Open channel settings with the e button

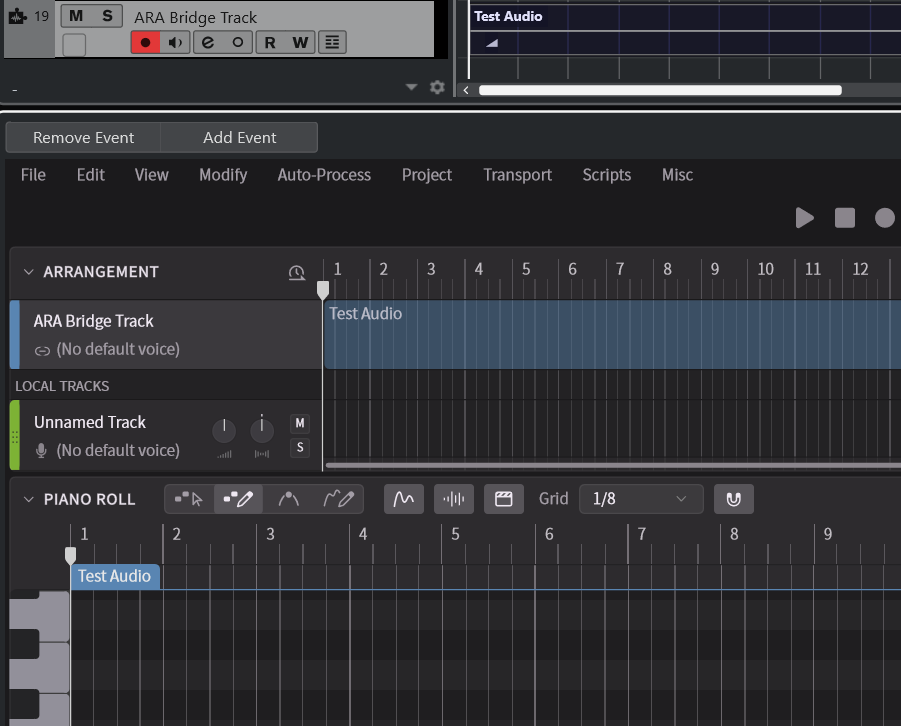pos(208,43)
